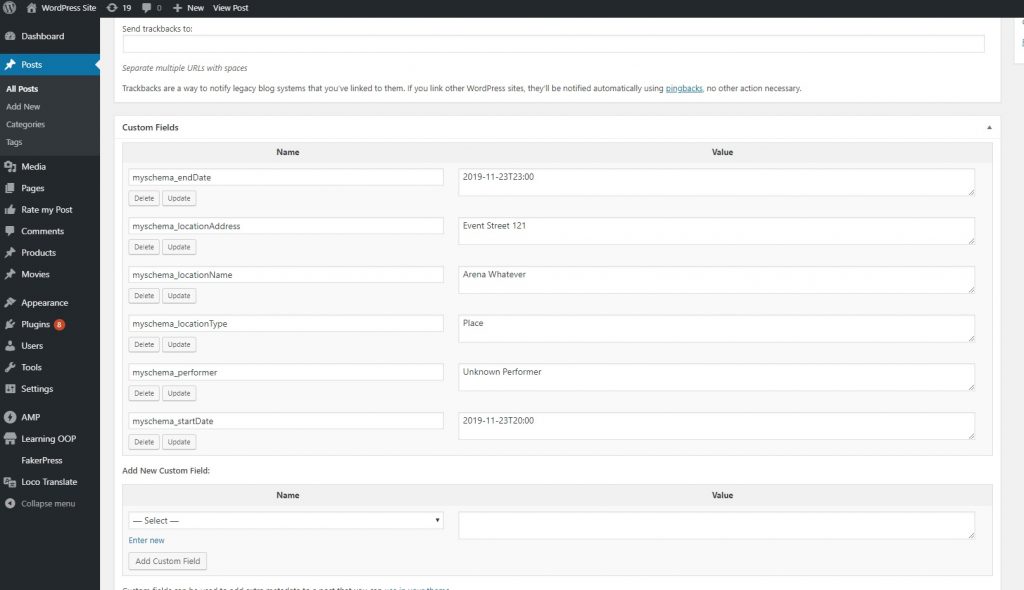Click the Settings sliders icon
The width and height of the screenshot is (1024, 590).
[x=10, y=389]
